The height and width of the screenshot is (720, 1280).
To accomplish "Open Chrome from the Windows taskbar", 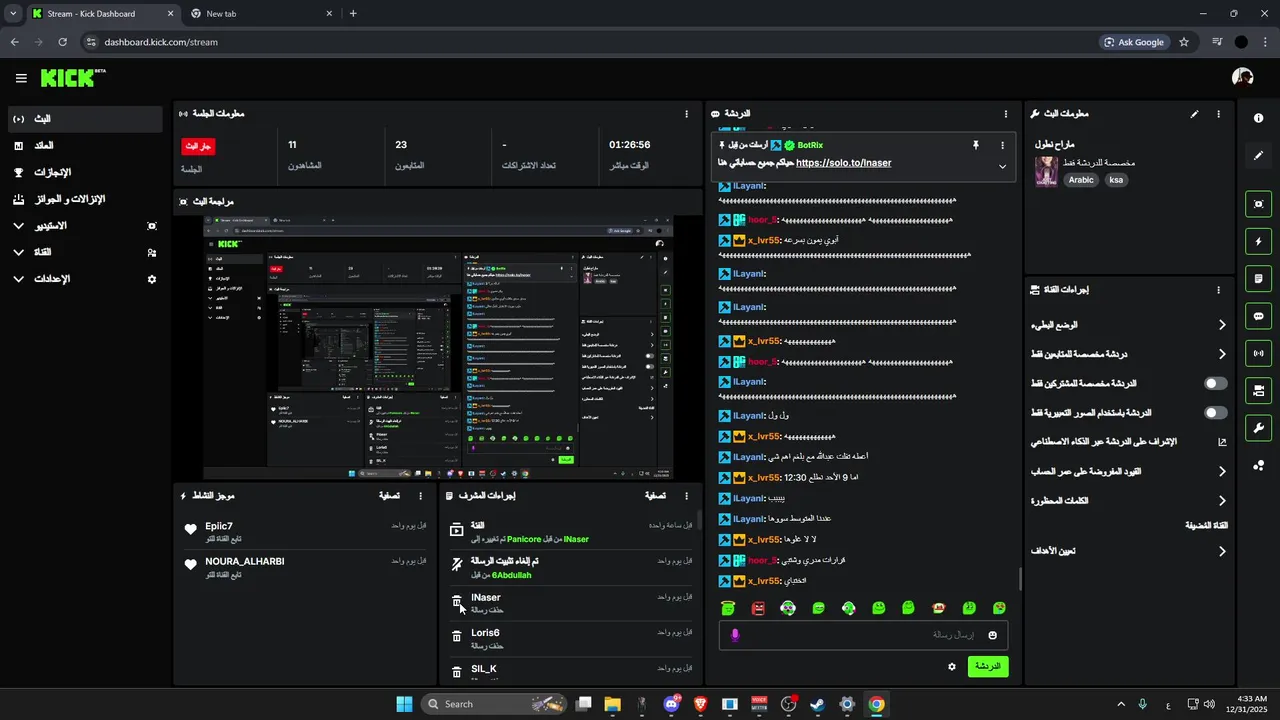I will (876, 704).
